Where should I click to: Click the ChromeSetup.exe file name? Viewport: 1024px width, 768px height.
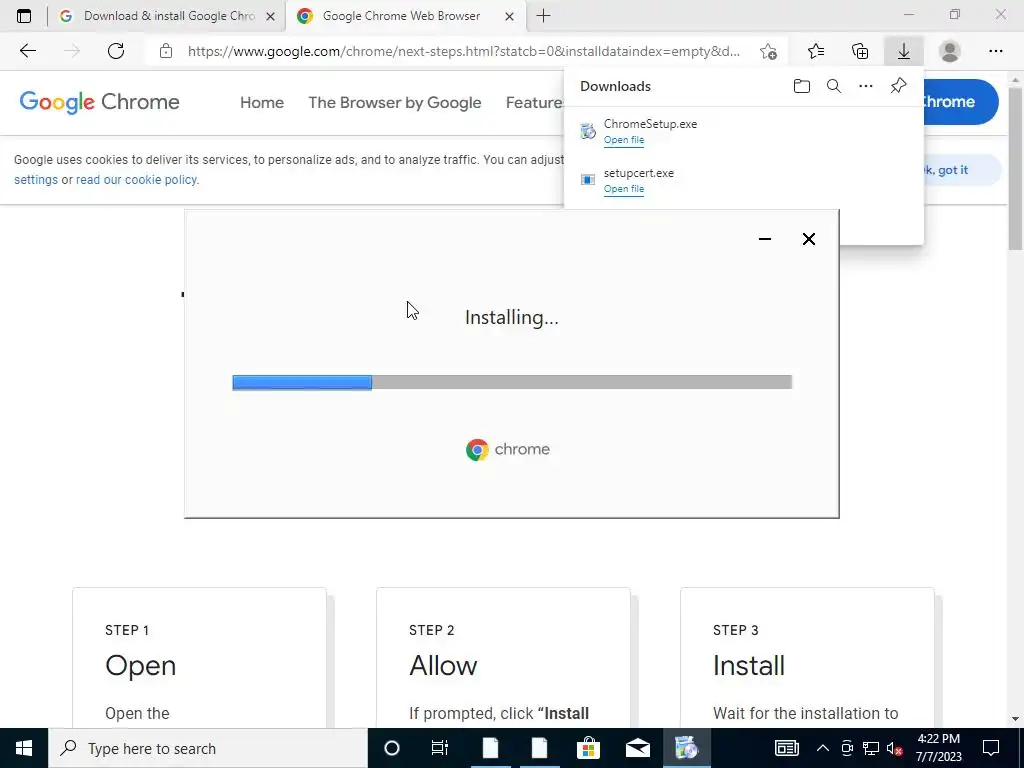pyautogui.click(x=650, y=123)
